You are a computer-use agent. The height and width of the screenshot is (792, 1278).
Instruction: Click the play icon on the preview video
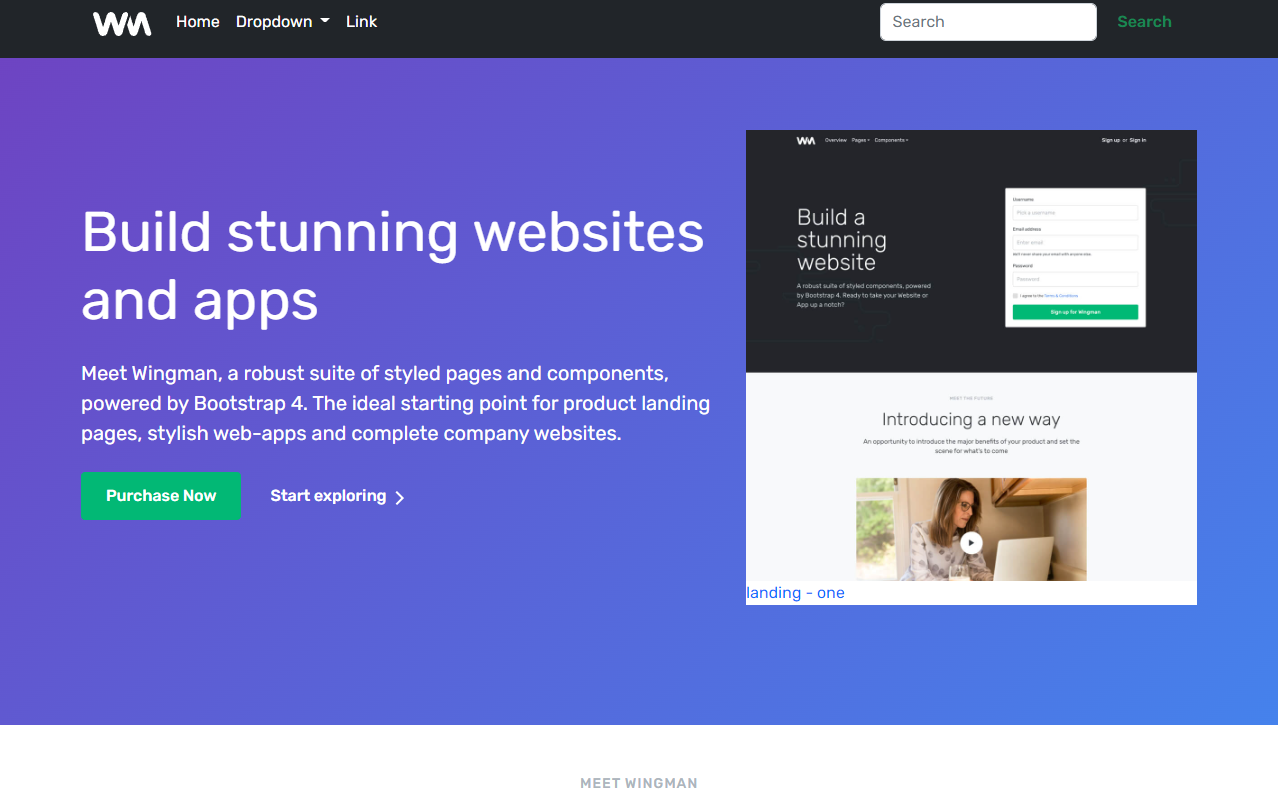pyautogui.click(x=971, y=543)
